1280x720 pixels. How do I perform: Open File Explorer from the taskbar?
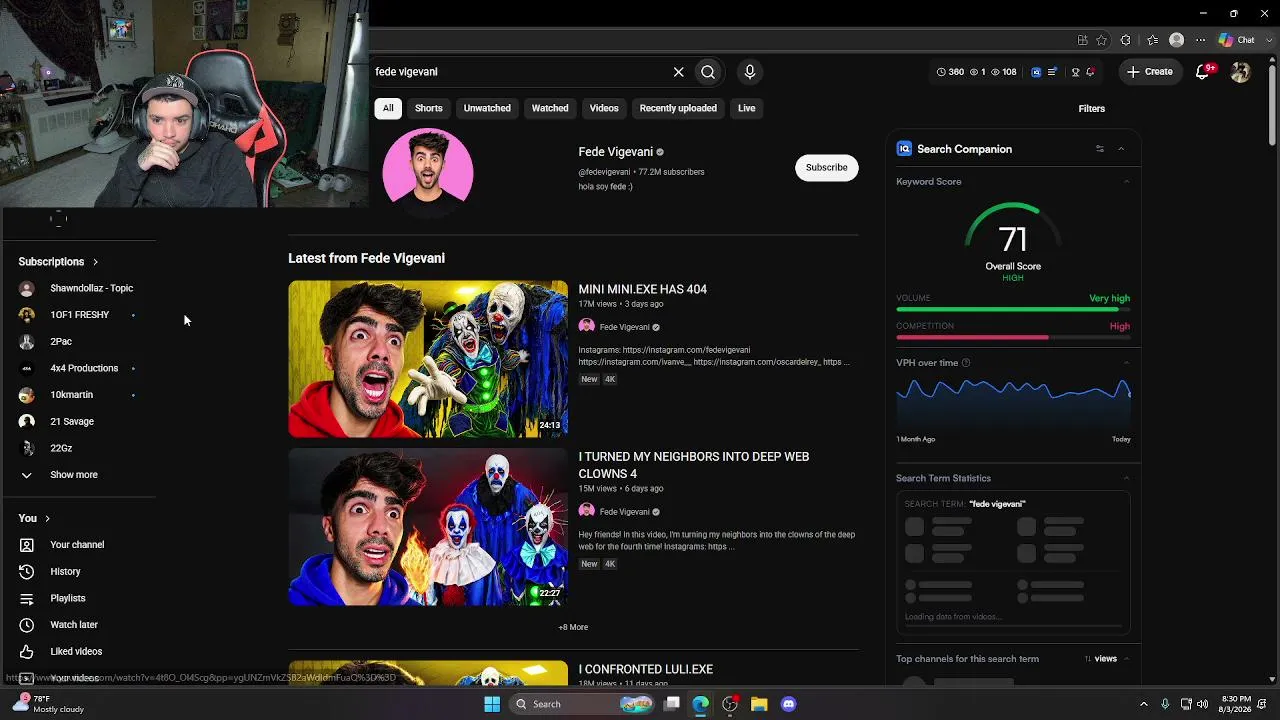(x=759, y=704)
